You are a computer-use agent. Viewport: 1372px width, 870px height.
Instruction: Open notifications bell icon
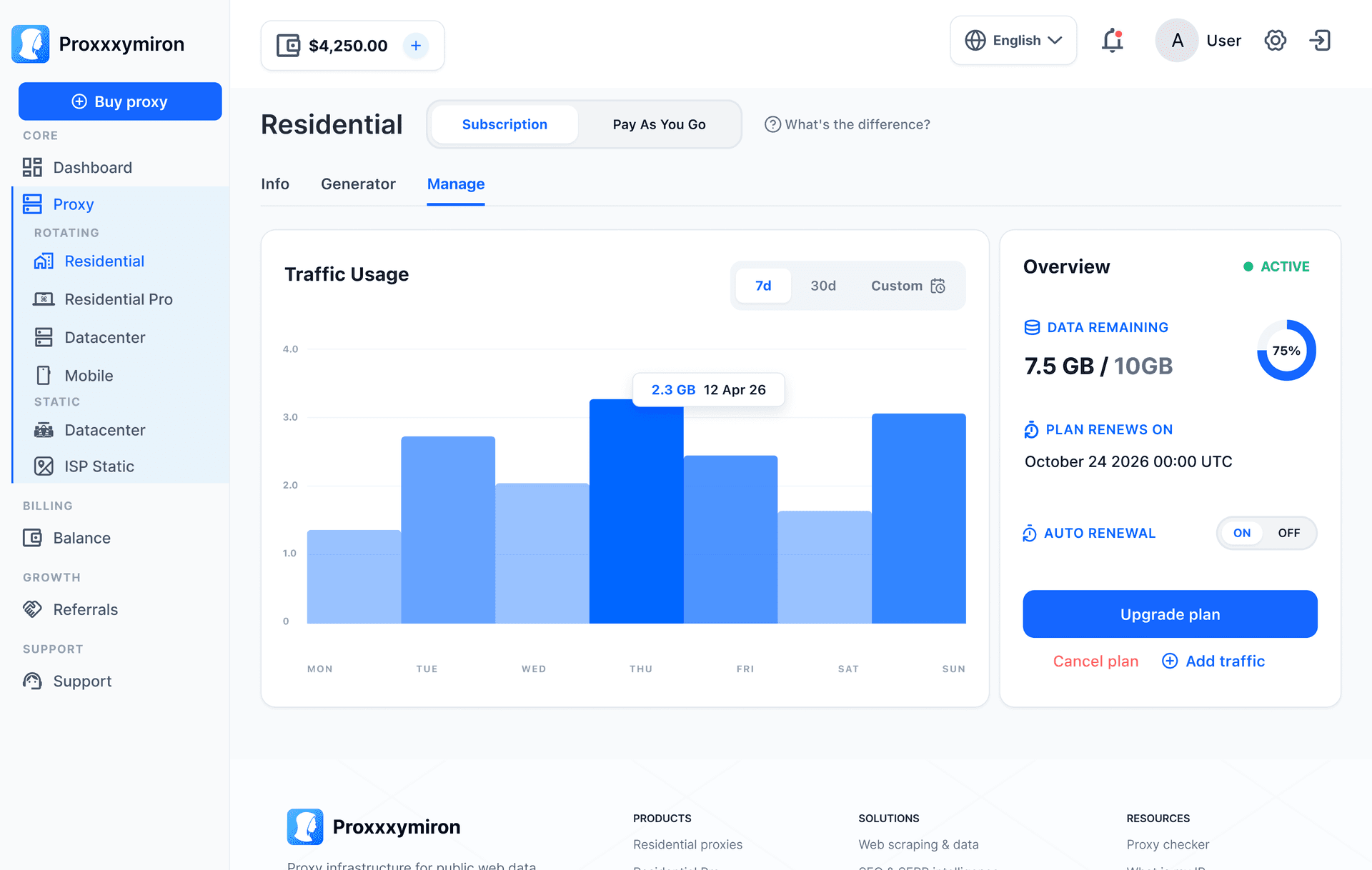coord(1113,41)
